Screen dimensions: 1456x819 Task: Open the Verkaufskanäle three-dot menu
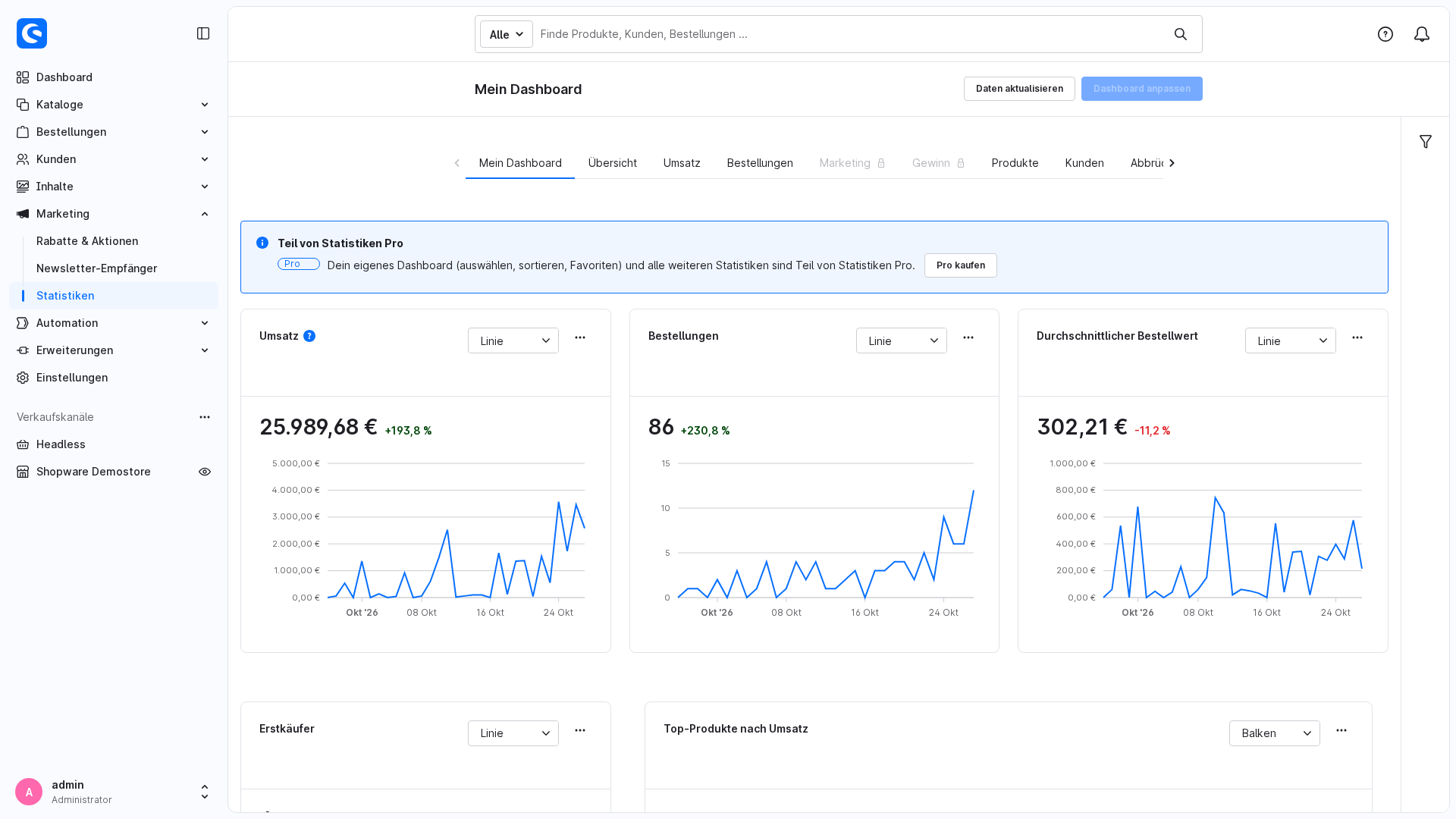point(205,417)
